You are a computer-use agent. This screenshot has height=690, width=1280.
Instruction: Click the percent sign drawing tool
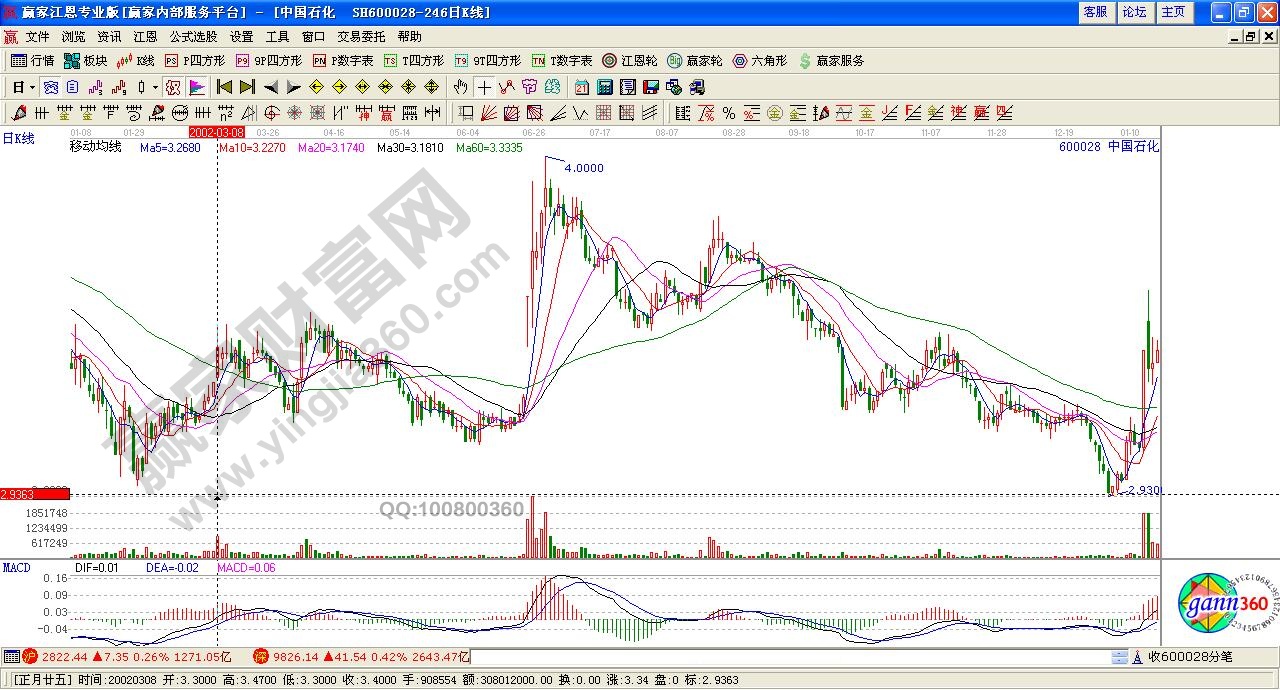point(729,113)
